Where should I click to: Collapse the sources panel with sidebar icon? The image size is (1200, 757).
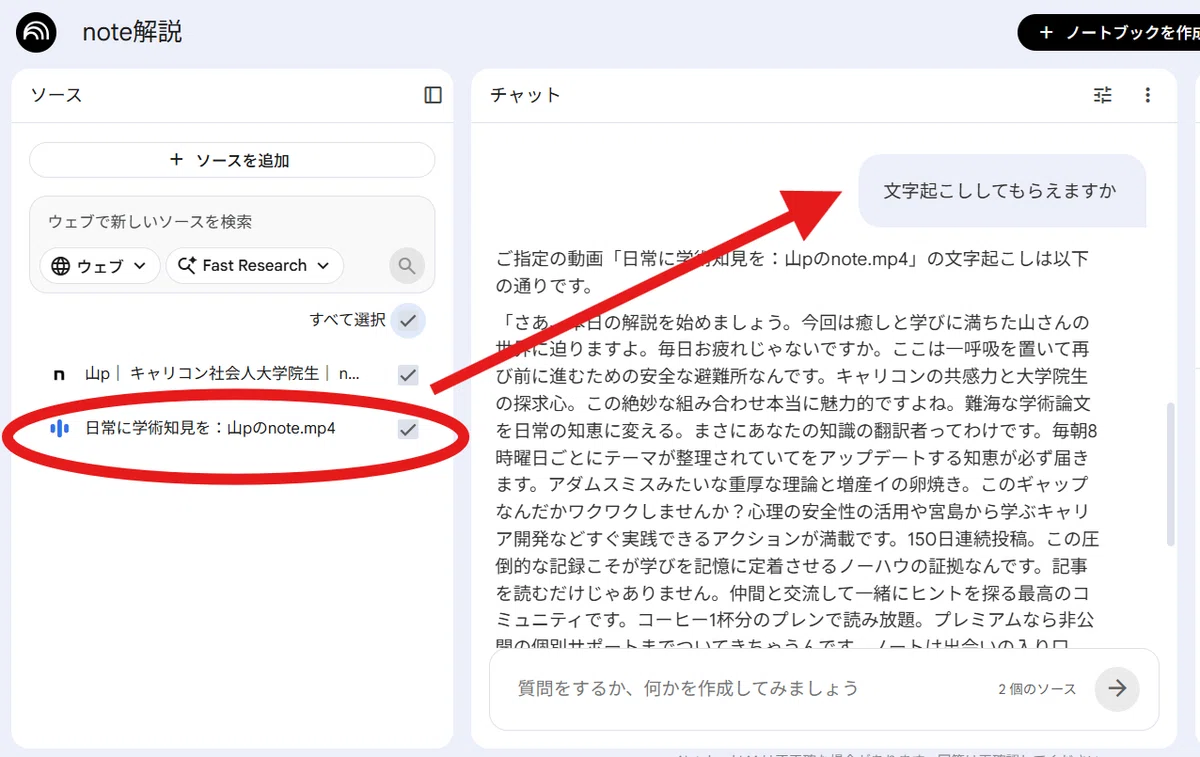coord(433,95)
